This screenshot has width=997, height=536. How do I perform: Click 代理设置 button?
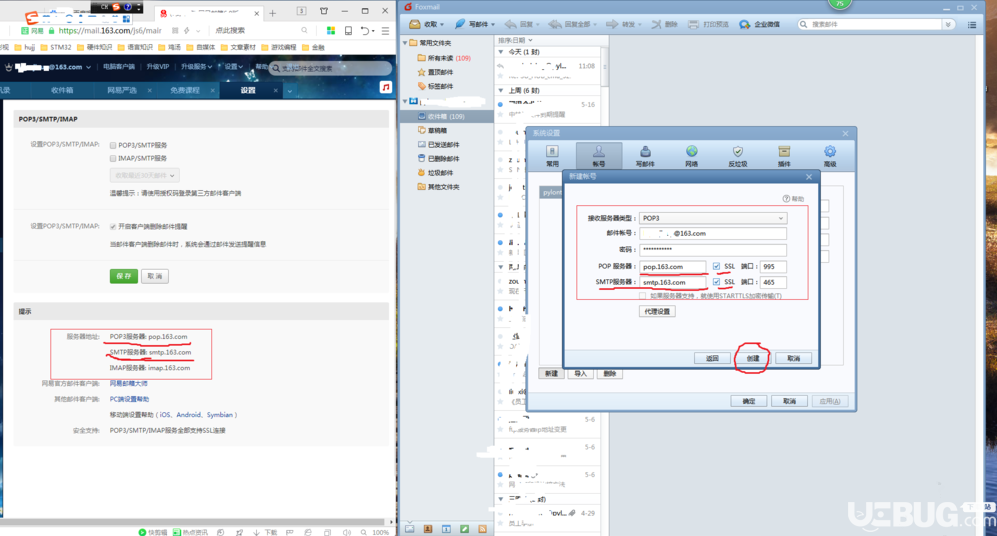[657, 312]
